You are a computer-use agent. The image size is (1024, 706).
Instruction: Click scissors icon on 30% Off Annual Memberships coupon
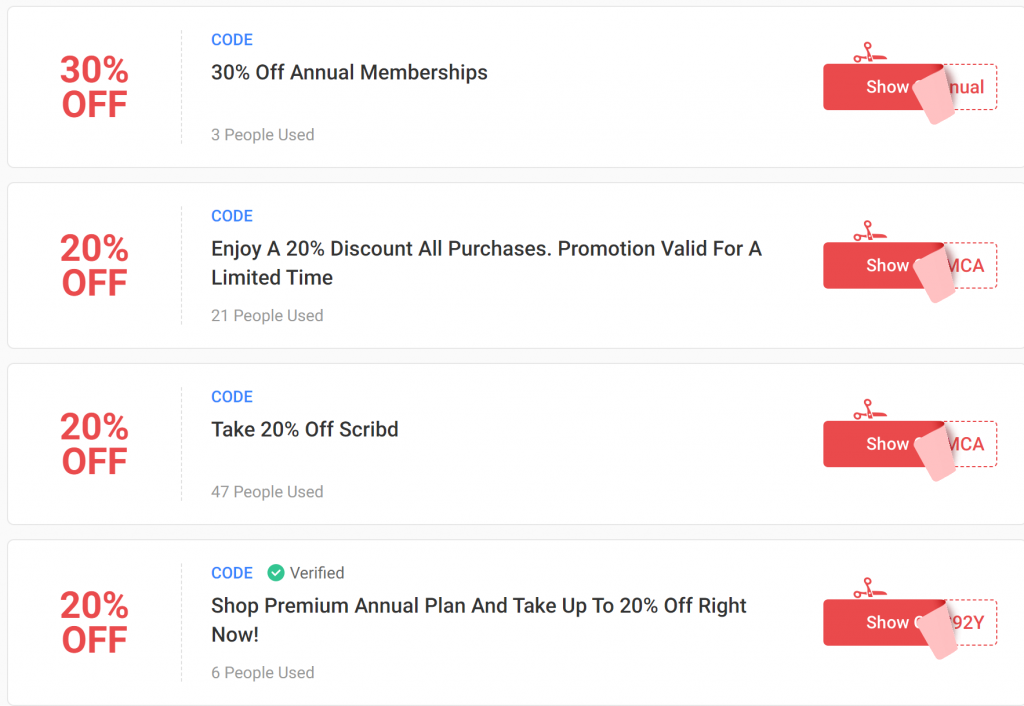point(864,52)
